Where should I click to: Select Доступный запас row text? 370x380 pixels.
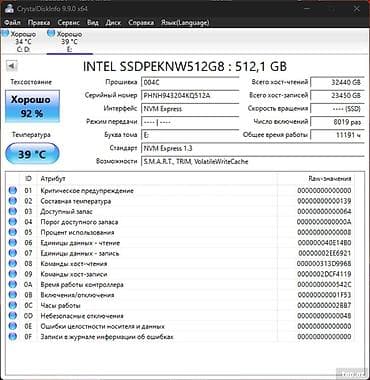66,212
